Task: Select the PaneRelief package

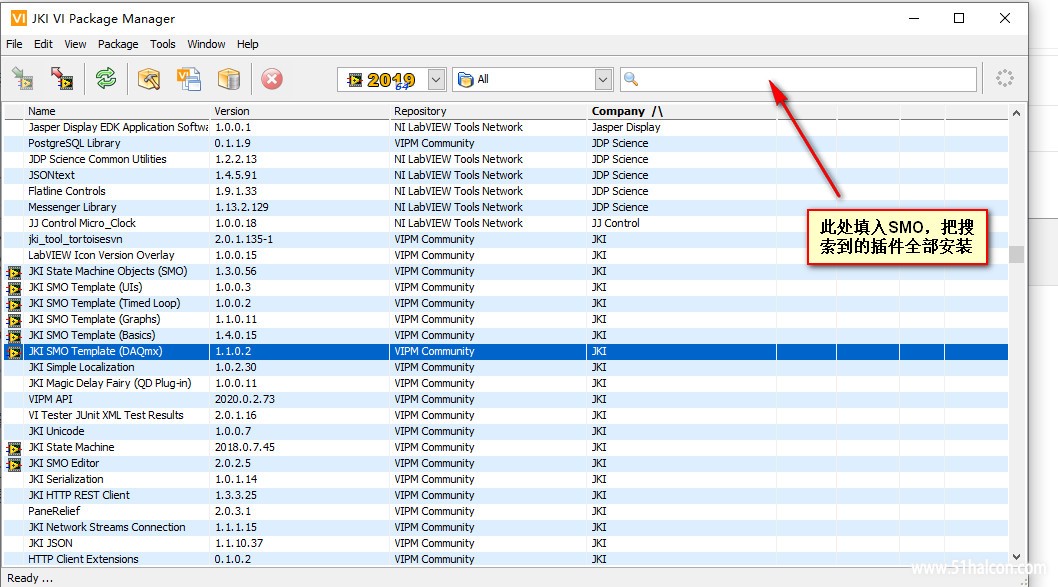Action: coord(506,511)
